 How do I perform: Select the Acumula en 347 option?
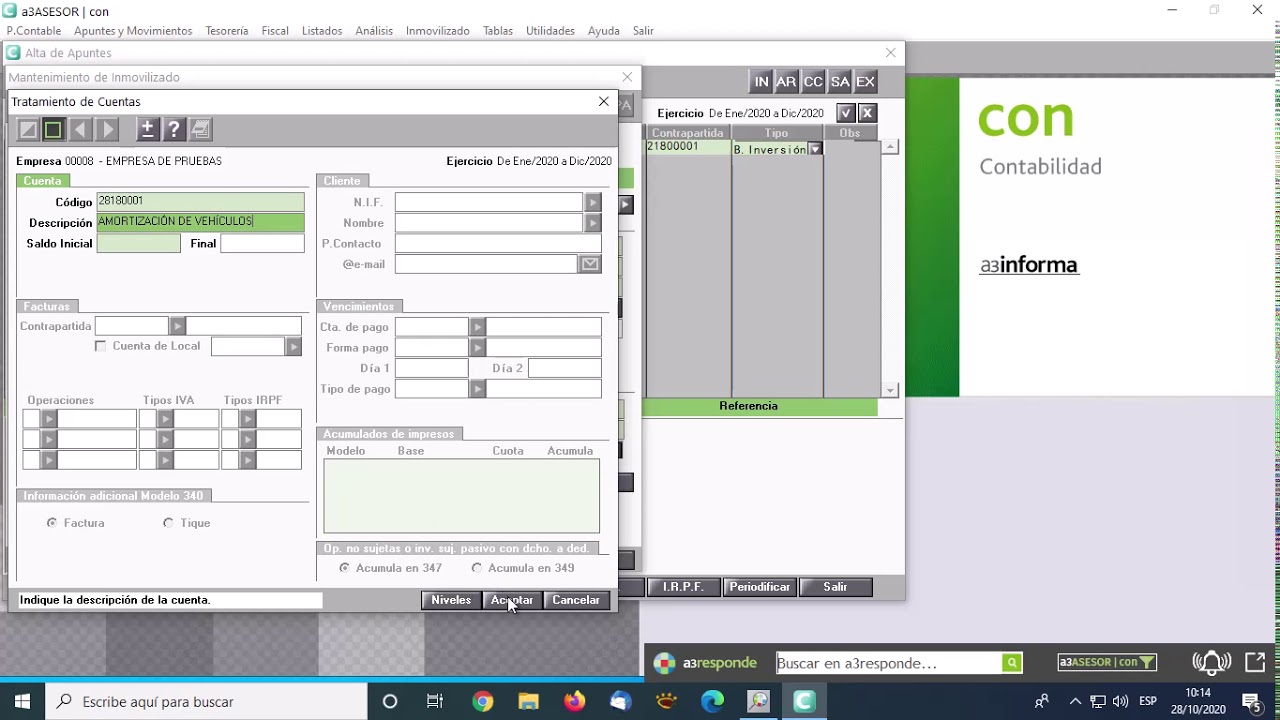(x=345, y=568)
